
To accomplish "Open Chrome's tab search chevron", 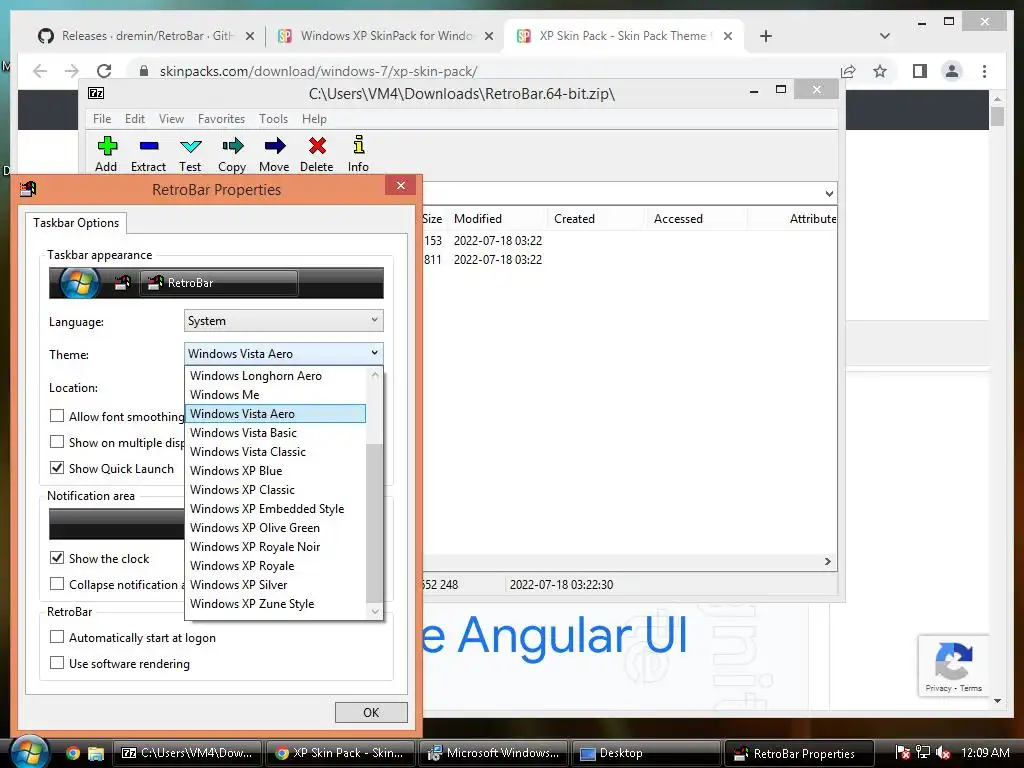I will point(885,36).
